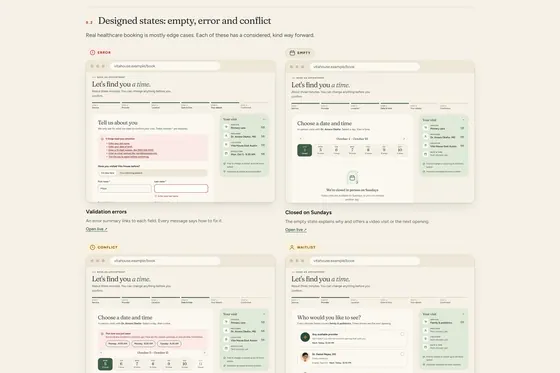Click Last name field outlined in red
This screenshot has height=373, width=560.
click(x=181, y=188)
